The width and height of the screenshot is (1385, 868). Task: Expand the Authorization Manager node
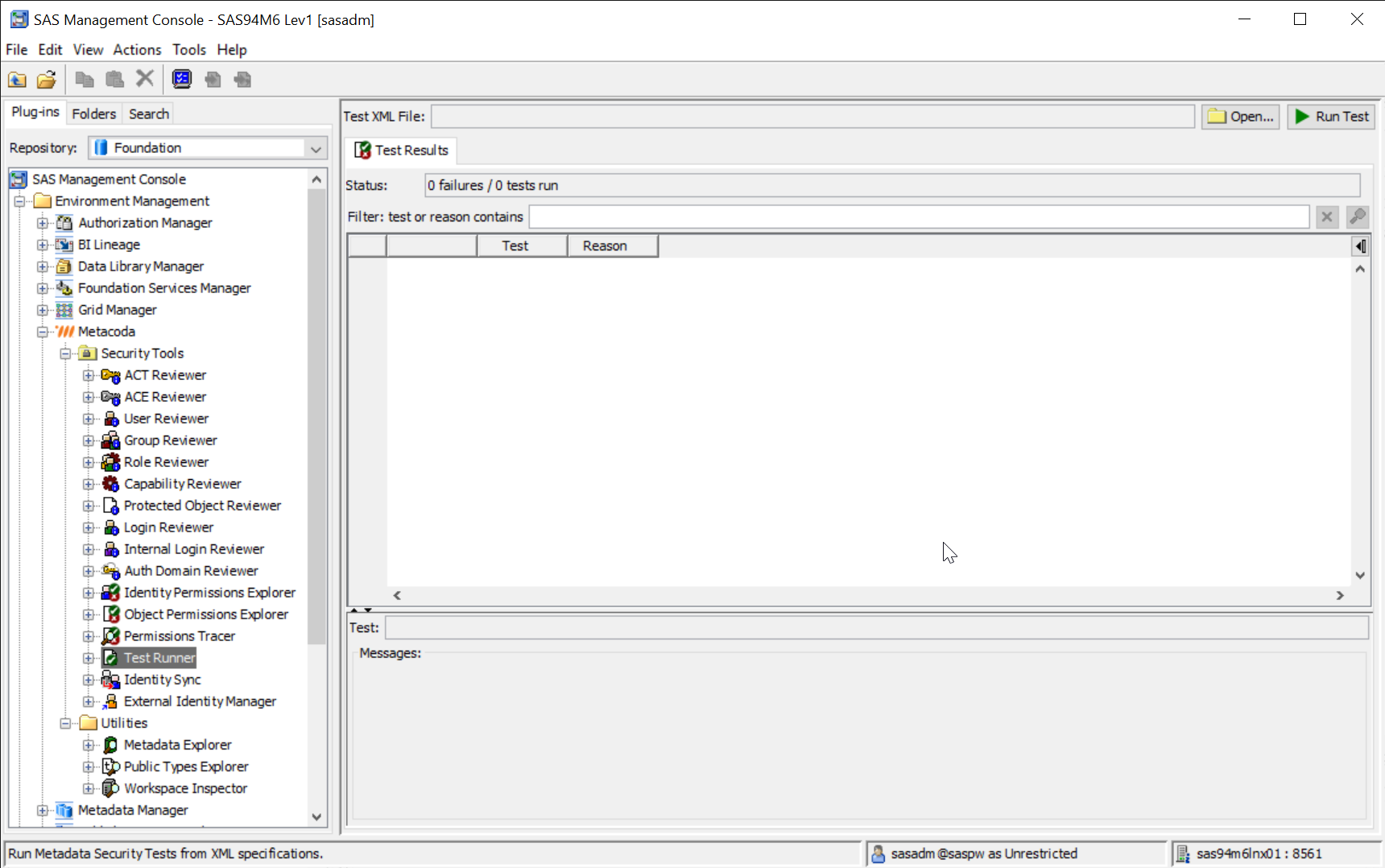43,223
